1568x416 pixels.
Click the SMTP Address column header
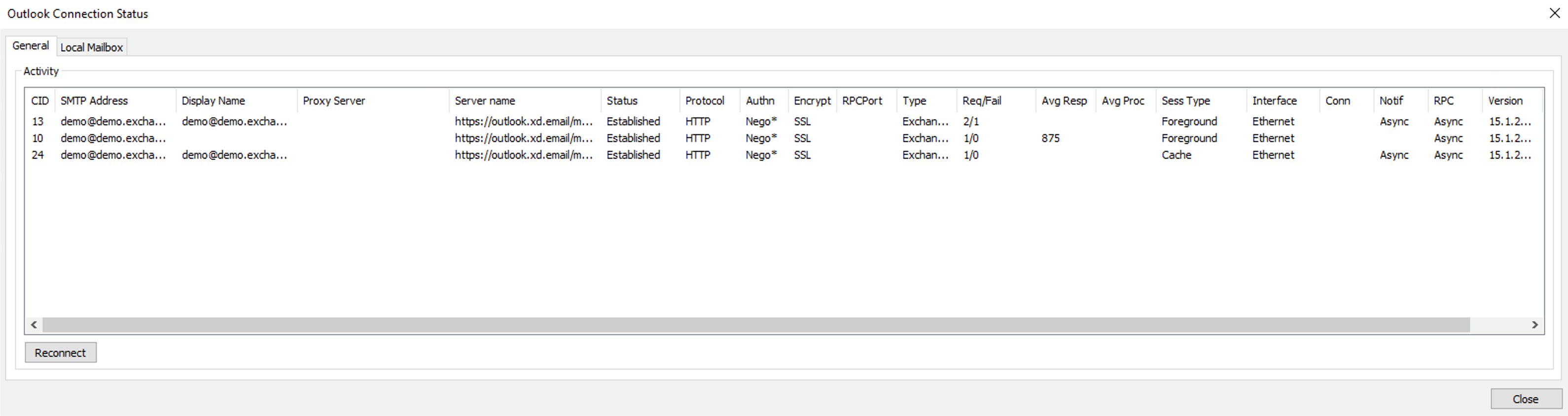pyautogui.click(x=94, y=101)
